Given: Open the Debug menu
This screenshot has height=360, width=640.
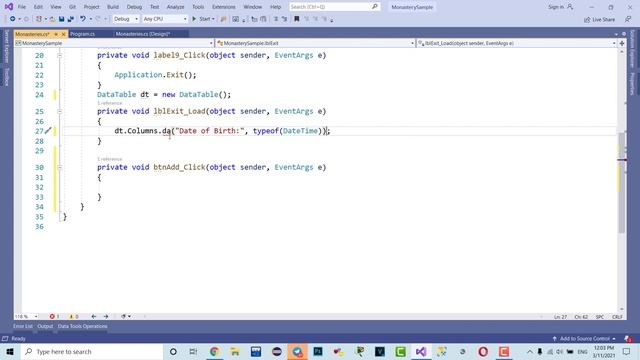Looking at the screenshot, I should [134, 7].
